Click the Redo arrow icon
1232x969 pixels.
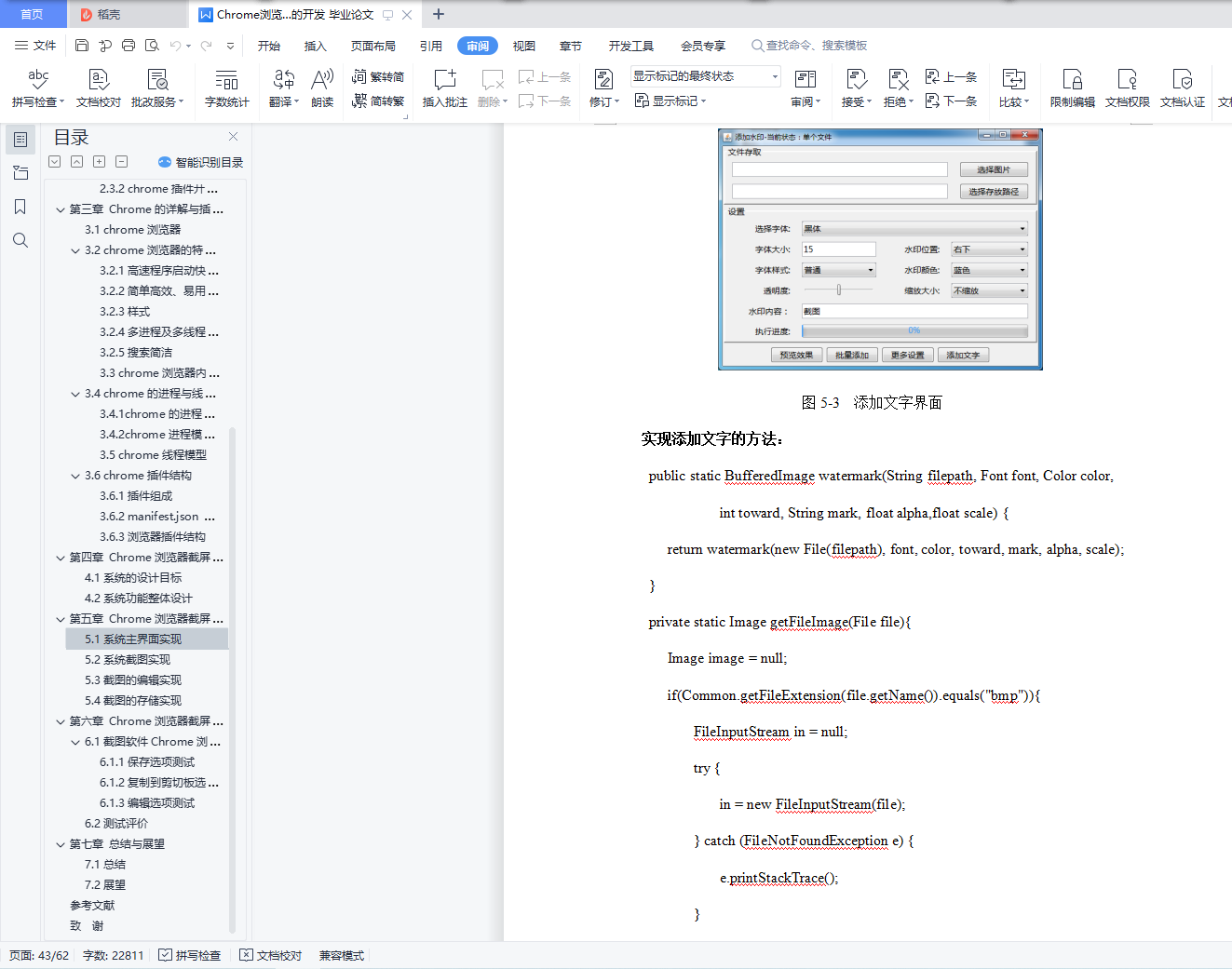tap(206, 46)
